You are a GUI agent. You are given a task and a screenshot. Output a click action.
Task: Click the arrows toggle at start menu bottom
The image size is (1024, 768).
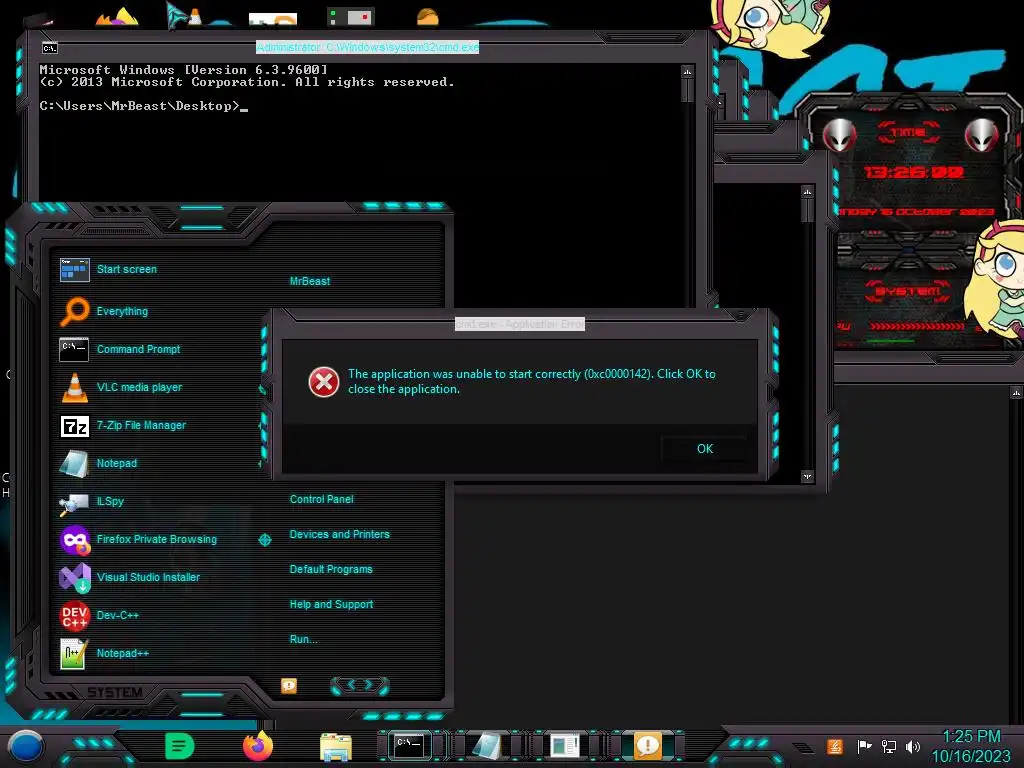pos(360,685)
